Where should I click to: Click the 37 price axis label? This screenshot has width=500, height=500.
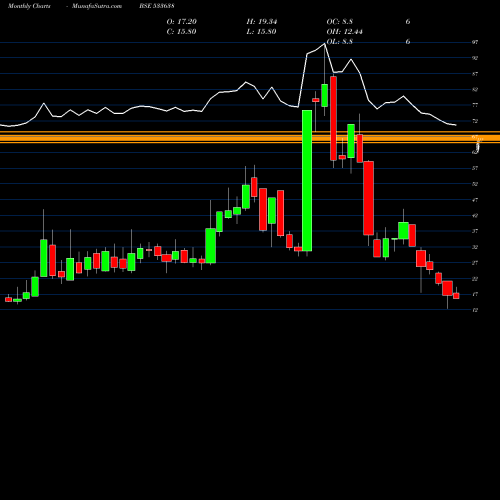[475, 231]
